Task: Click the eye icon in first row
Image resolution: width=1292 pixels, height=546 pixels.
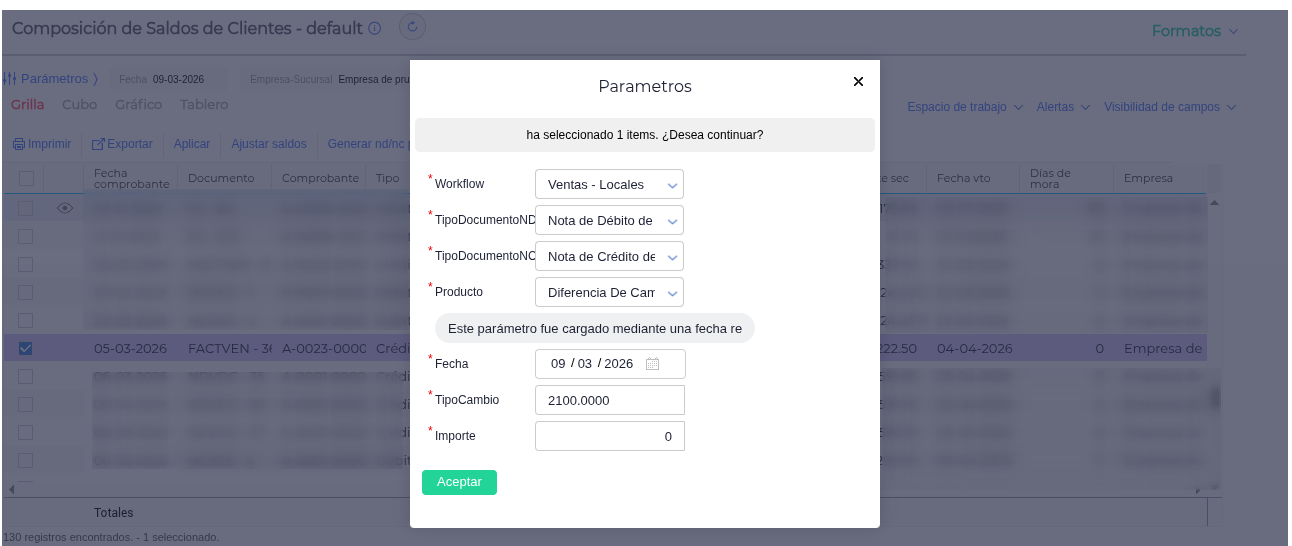Action: tap(65, 208)
